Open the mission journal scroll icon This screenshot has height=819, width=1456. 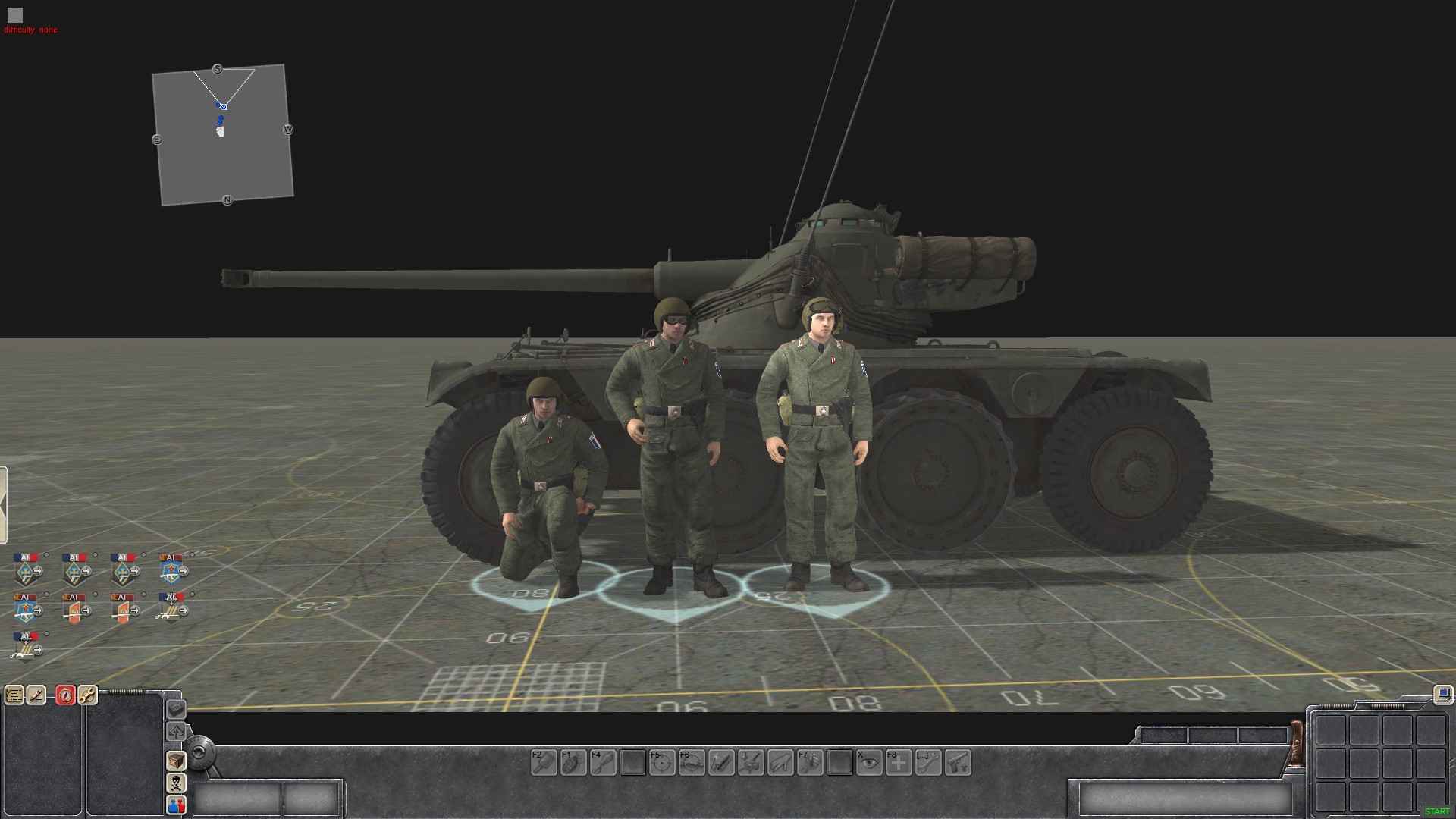(x=14, y=695)
